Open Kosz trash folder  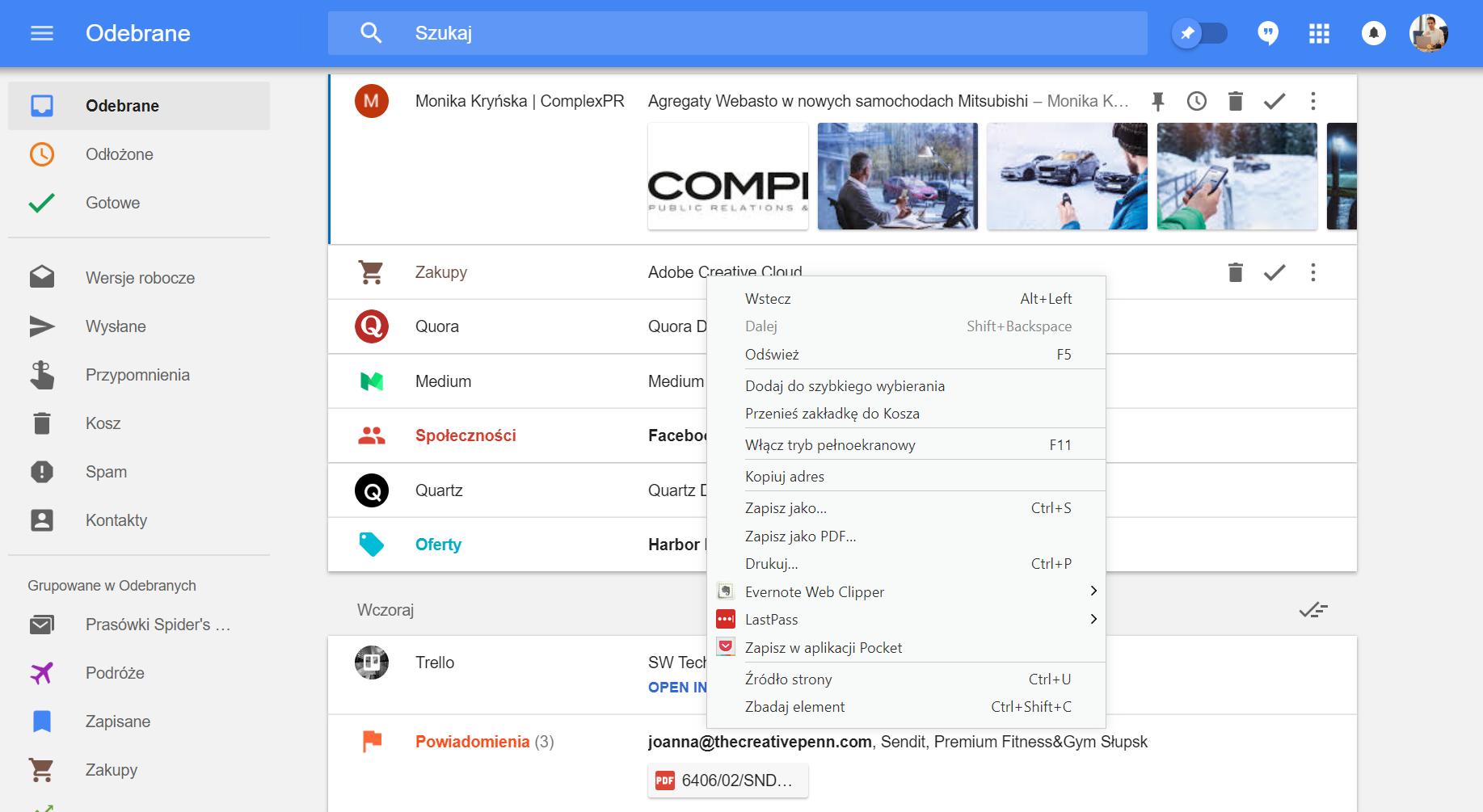pyautogui.click(x=139, y=423)
